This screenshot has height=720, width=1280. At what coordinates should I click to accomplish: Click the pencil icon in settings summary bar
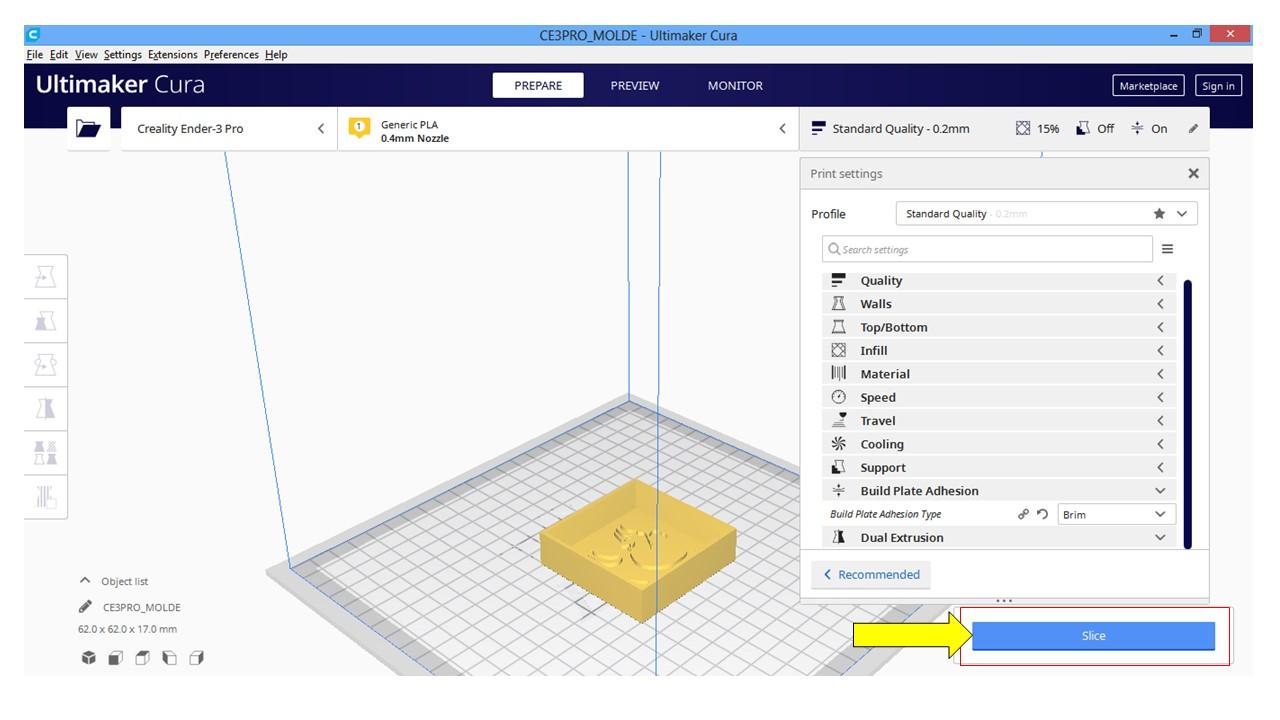coord(1193,129)
